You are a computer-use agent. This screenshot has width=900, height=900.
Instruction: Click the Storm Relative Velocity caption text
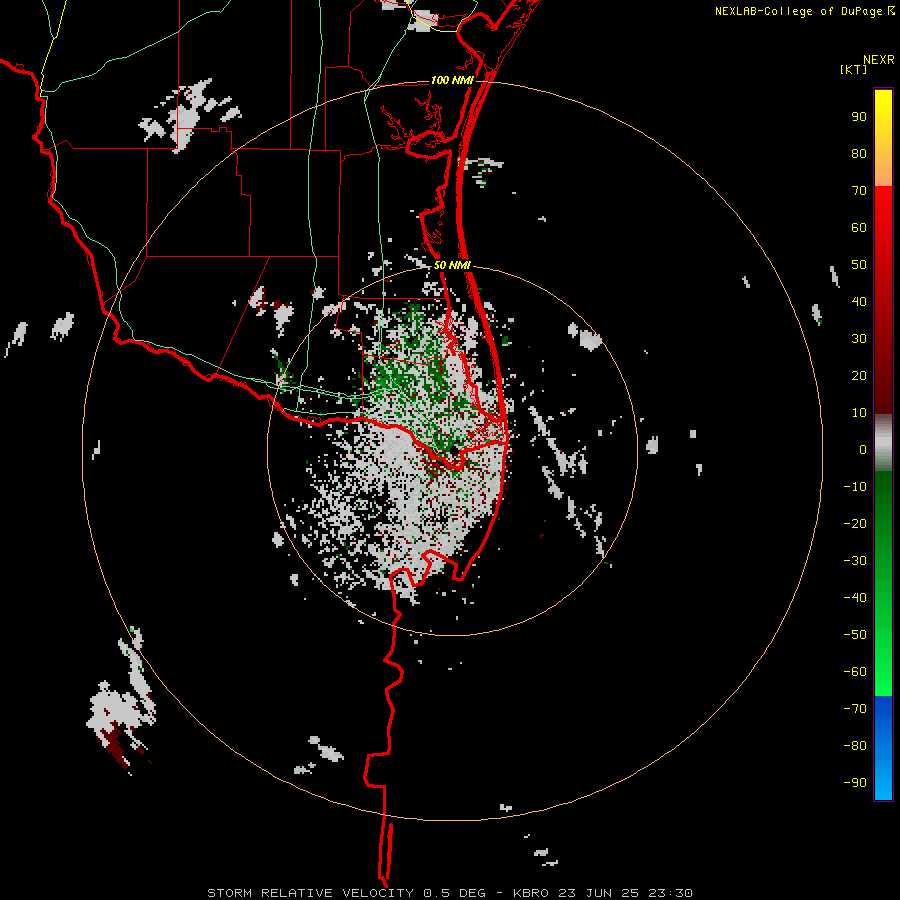pyautogui.click(x=449, y=893)
